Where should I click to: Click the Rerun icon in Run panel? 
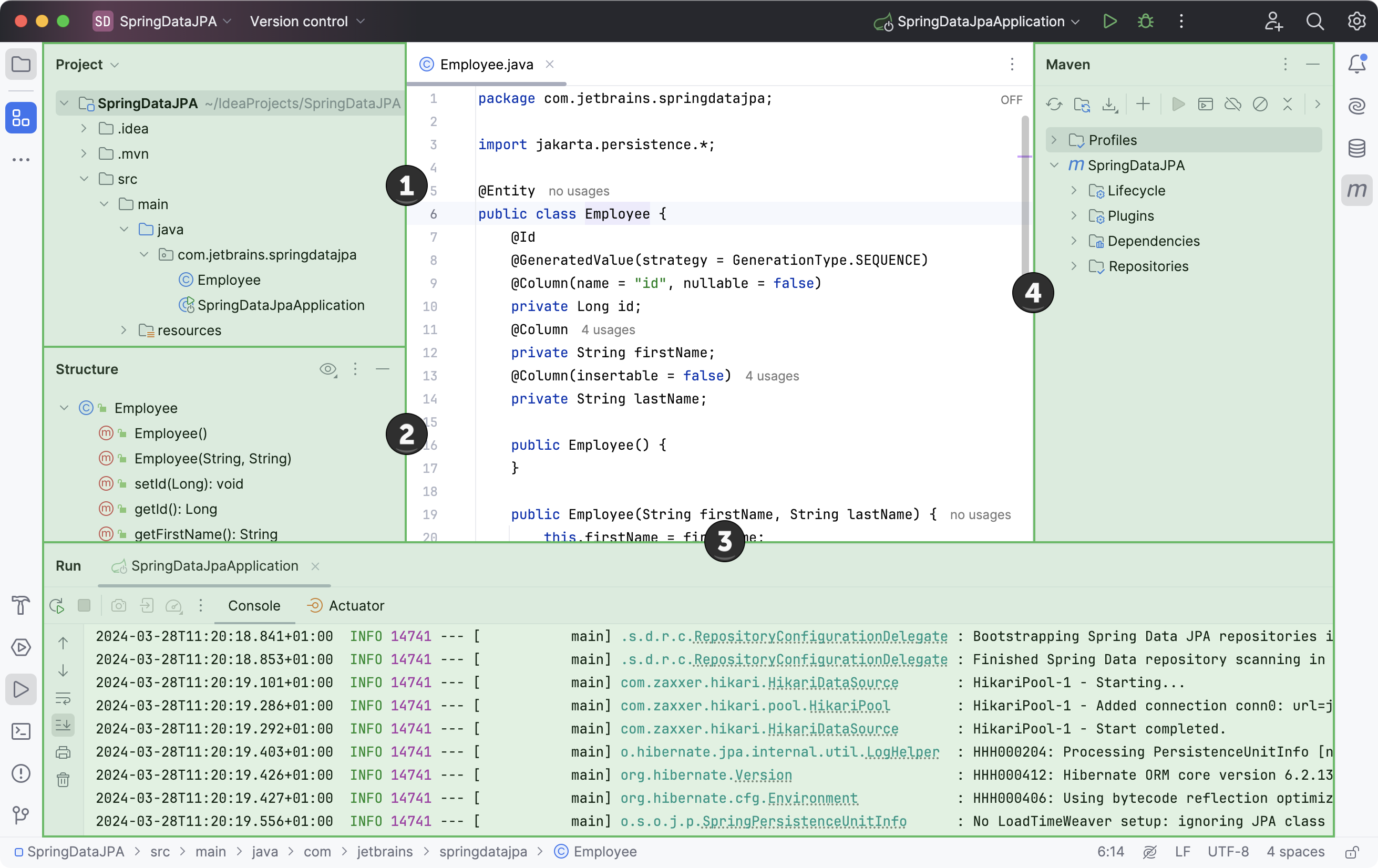(x=57, y=606)
